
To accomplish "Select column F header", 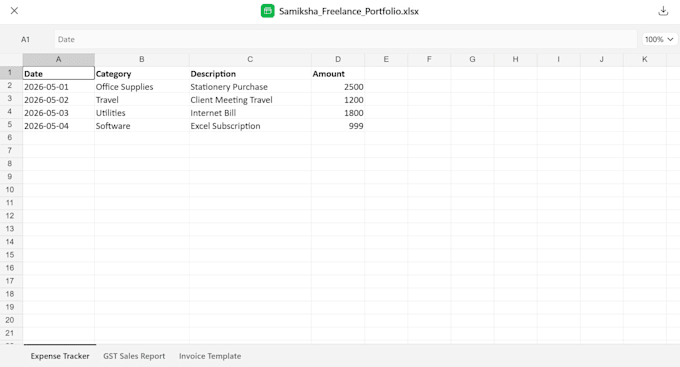I will click(429, 59).
